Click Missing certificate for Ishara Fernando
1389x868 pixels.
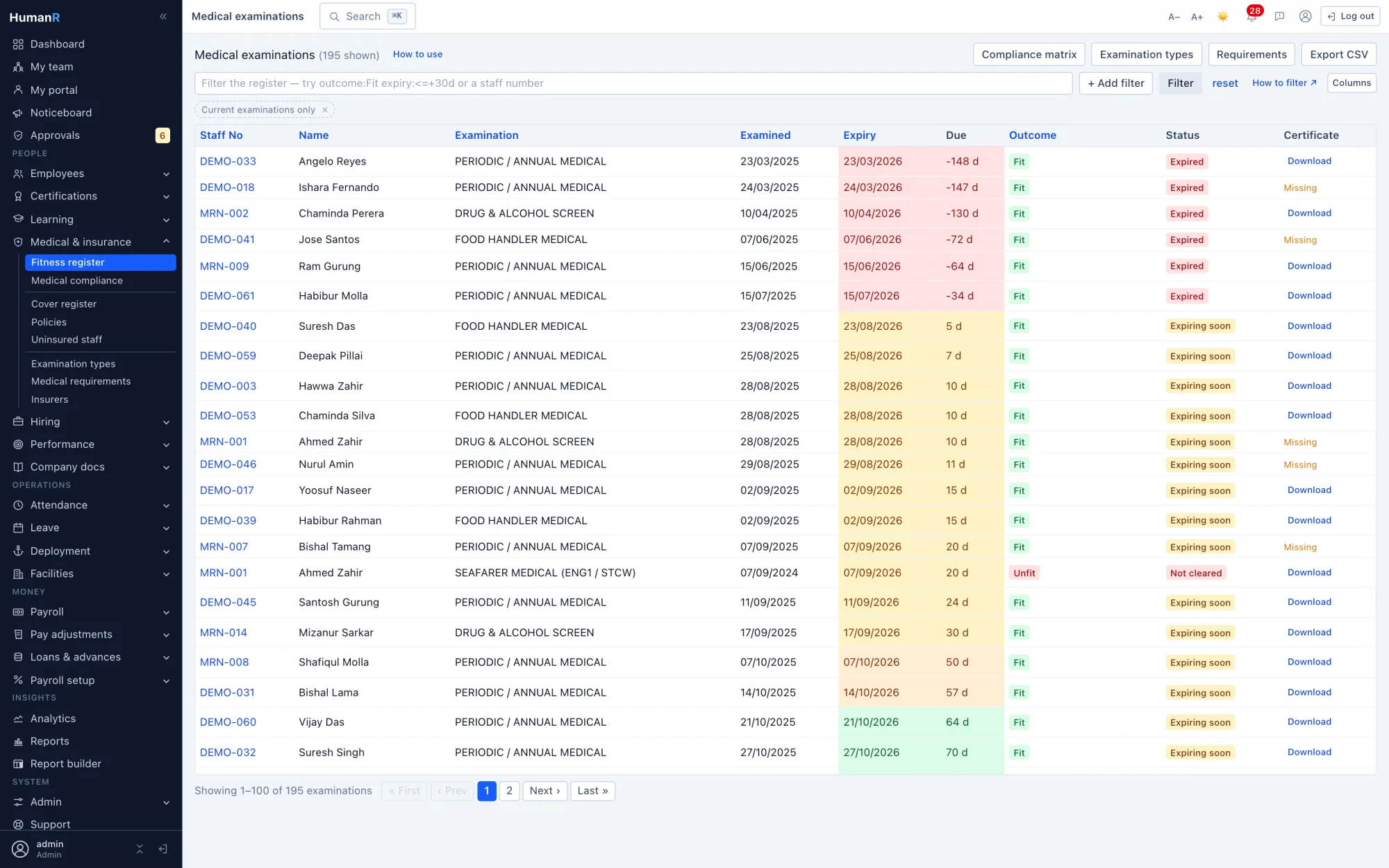point(1300,188)
